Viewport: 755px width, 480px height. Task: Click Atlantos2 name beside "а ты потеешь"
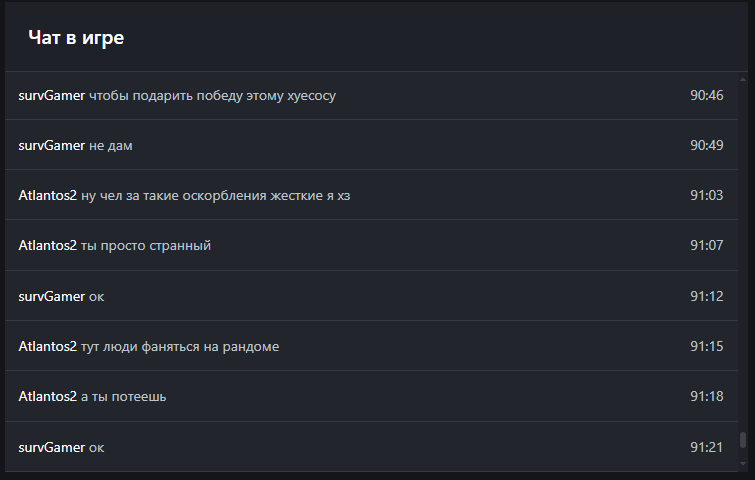click(x=48, y=397)
